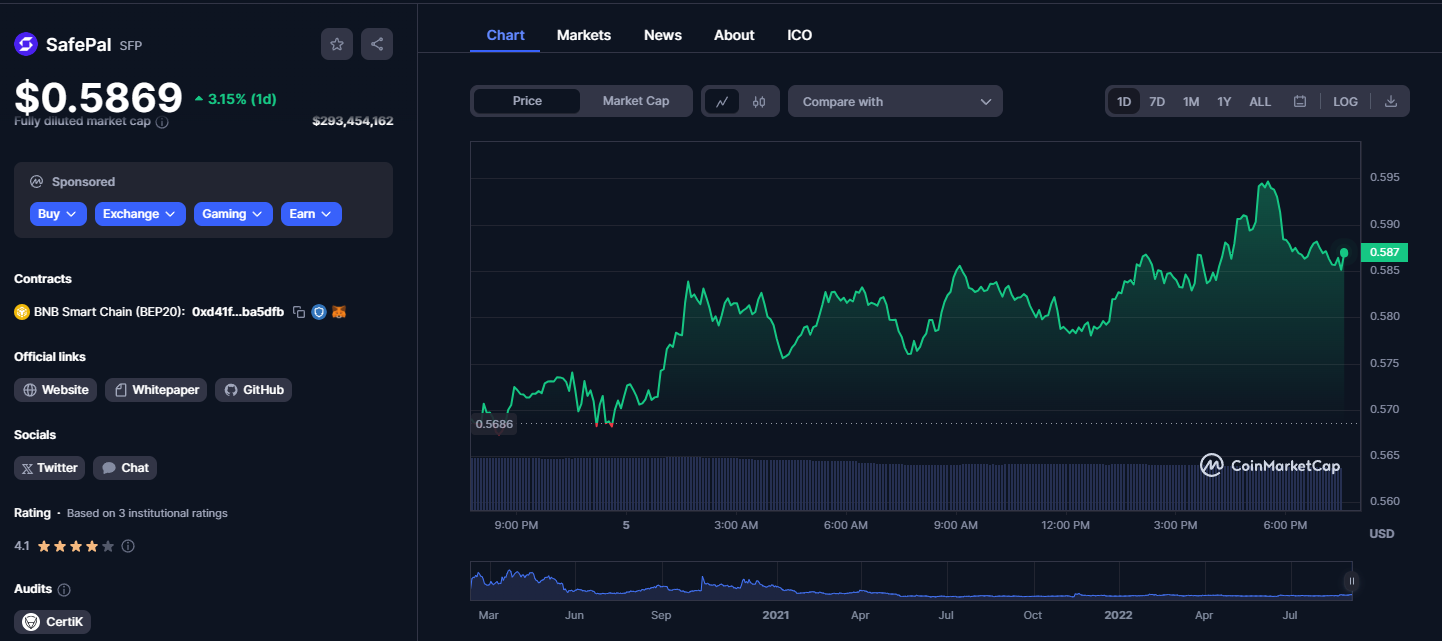Set chart range to 1Y
This screenshot has height=641, width=1442.
point(1224,101)
